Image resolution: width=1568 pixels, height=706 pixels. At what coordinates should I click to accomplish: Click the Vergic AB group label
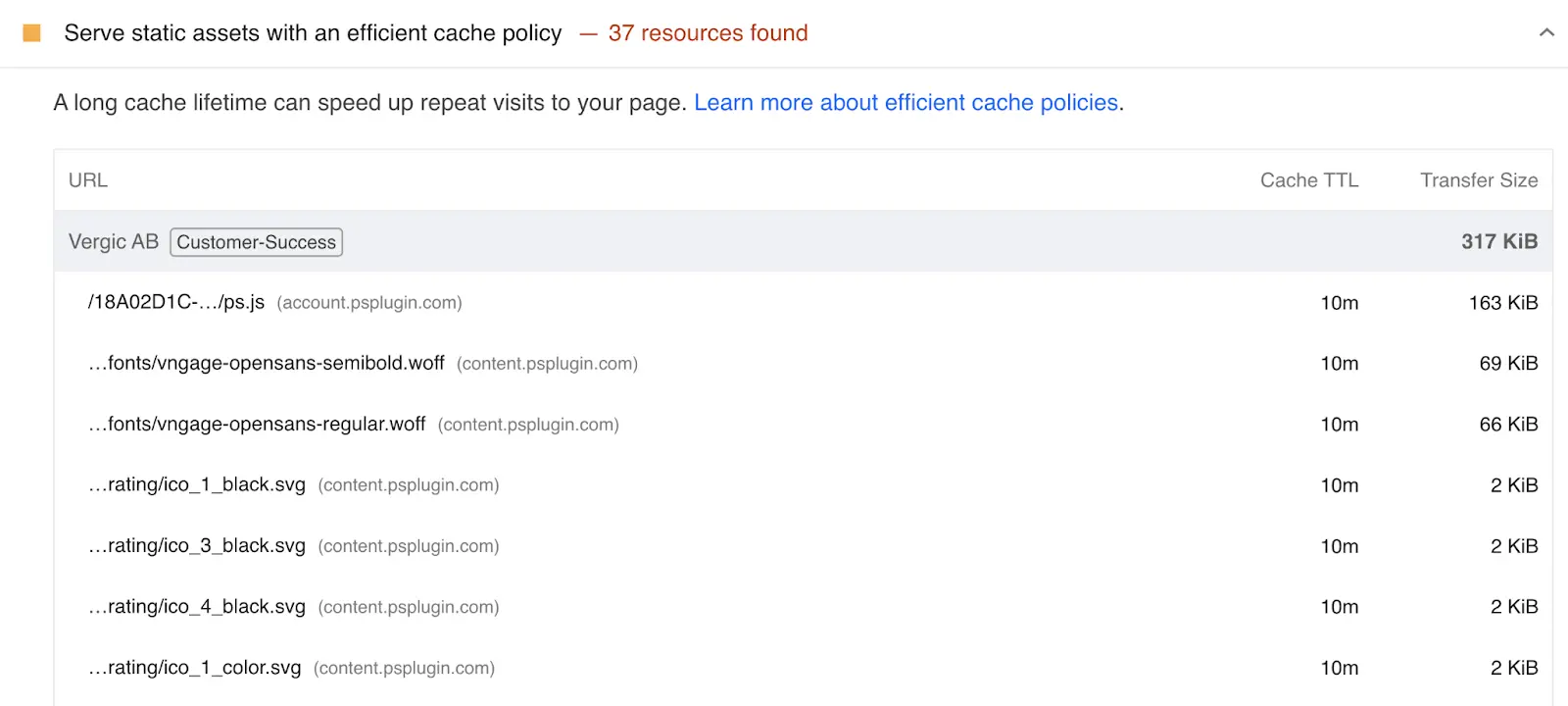point(114,242)
